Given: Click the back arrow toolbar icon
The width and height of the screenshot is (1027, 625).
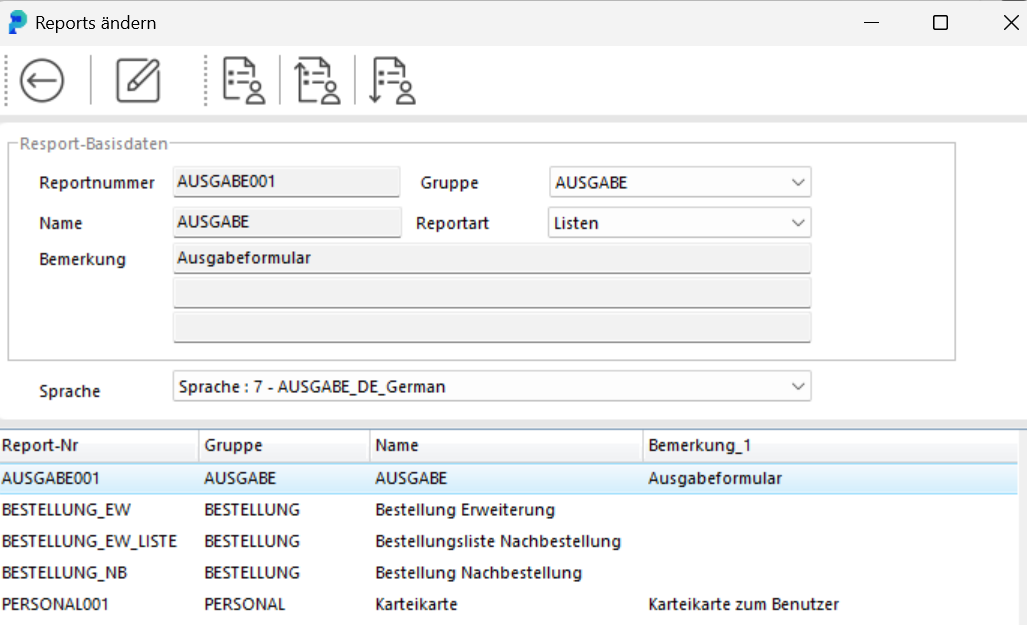Looking at the screenshot, I should click(x=42, y=80).
